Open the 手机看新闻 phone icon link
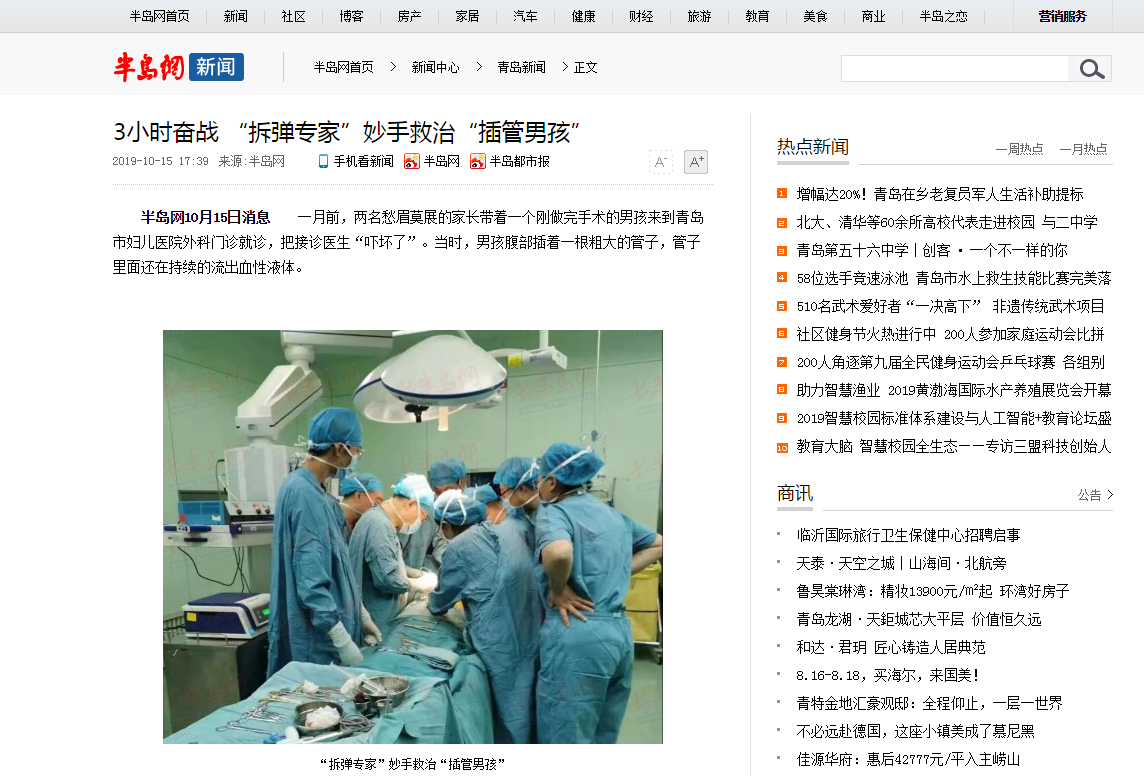 pos(323,161)
